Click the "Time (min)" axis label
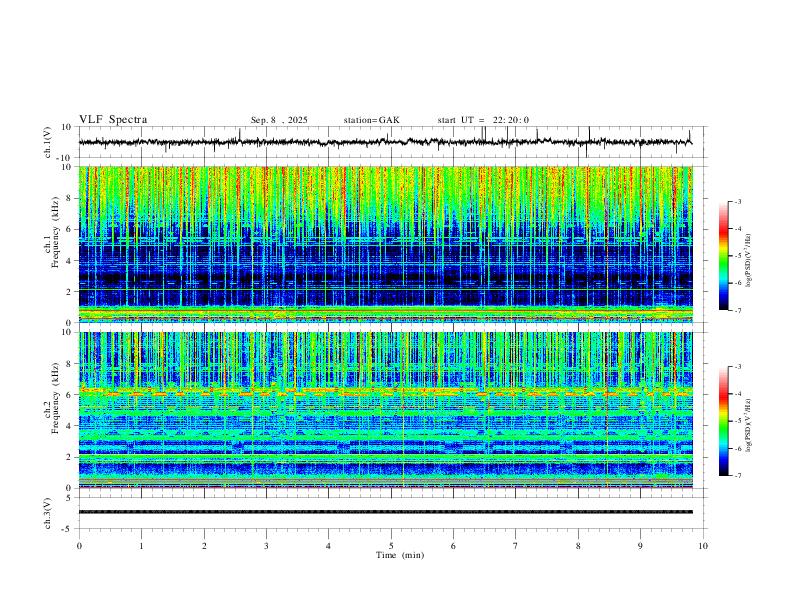Viewport: 792px width, 612px height. point(400,555)
